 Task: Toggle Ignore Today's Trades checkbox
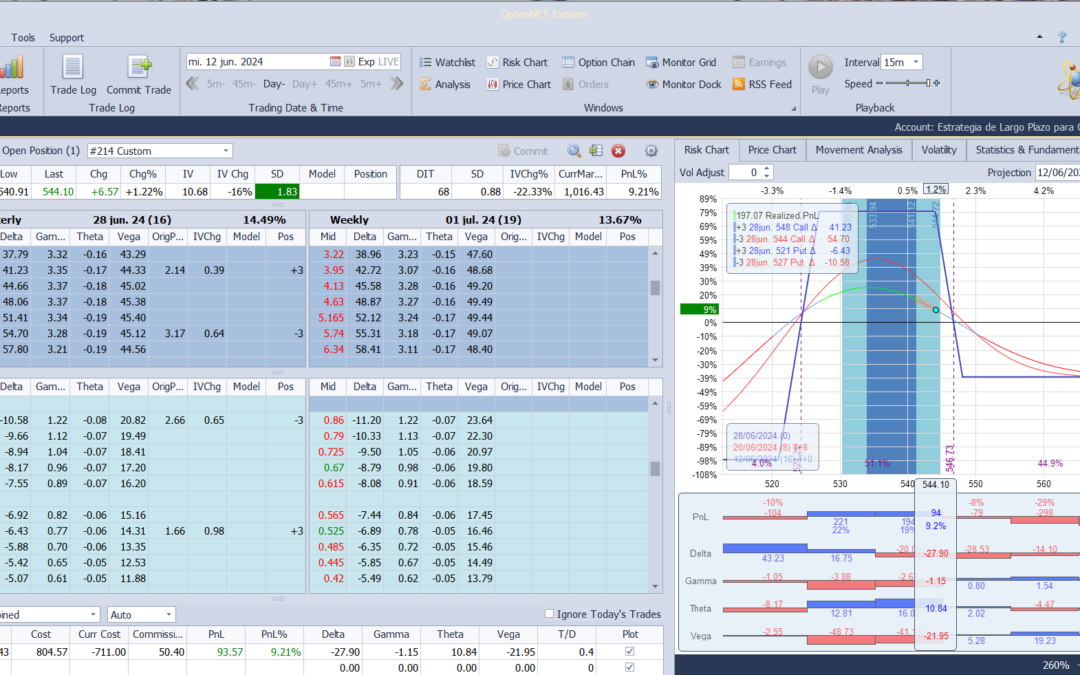[549, 614]
